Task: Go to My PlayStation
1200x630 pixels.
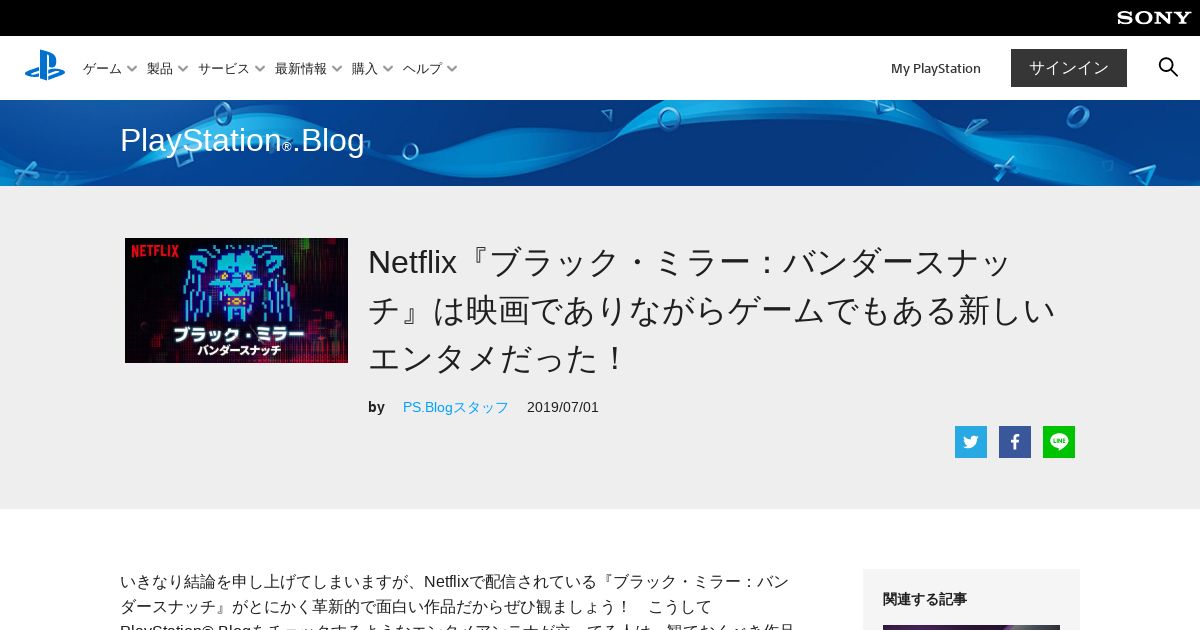Action: pos(936,68)
